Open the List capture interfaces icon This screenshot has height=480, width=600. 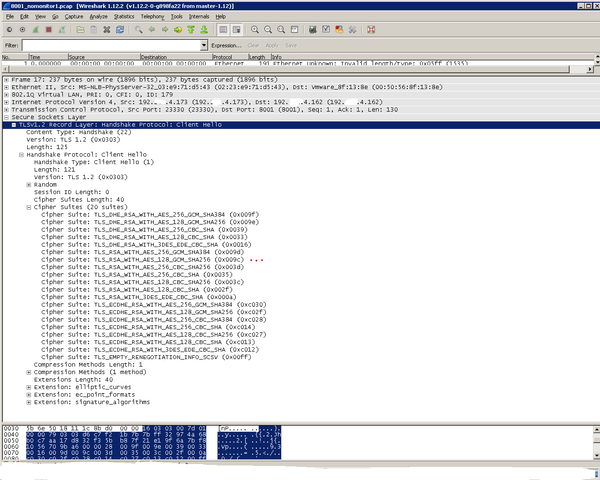(8, 30)
